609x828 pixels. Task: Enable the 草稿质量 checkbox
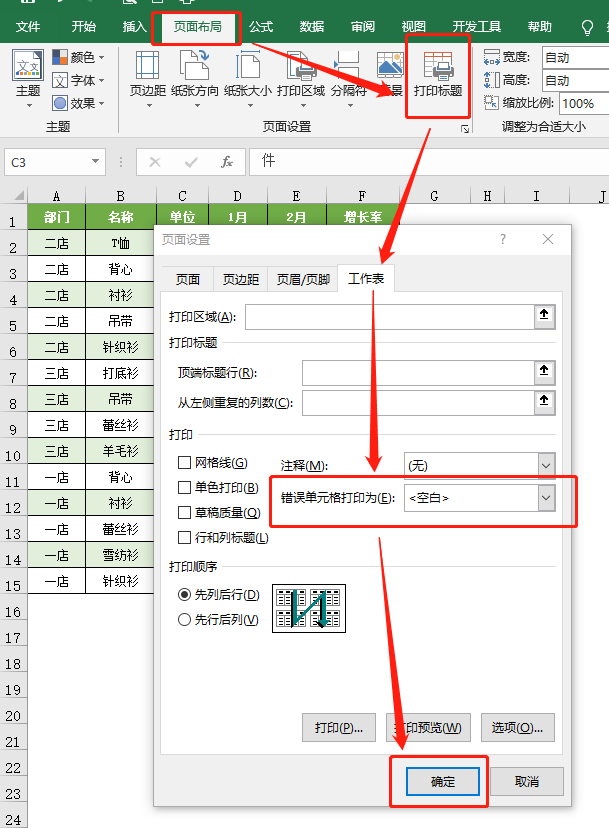coord(184,512)
